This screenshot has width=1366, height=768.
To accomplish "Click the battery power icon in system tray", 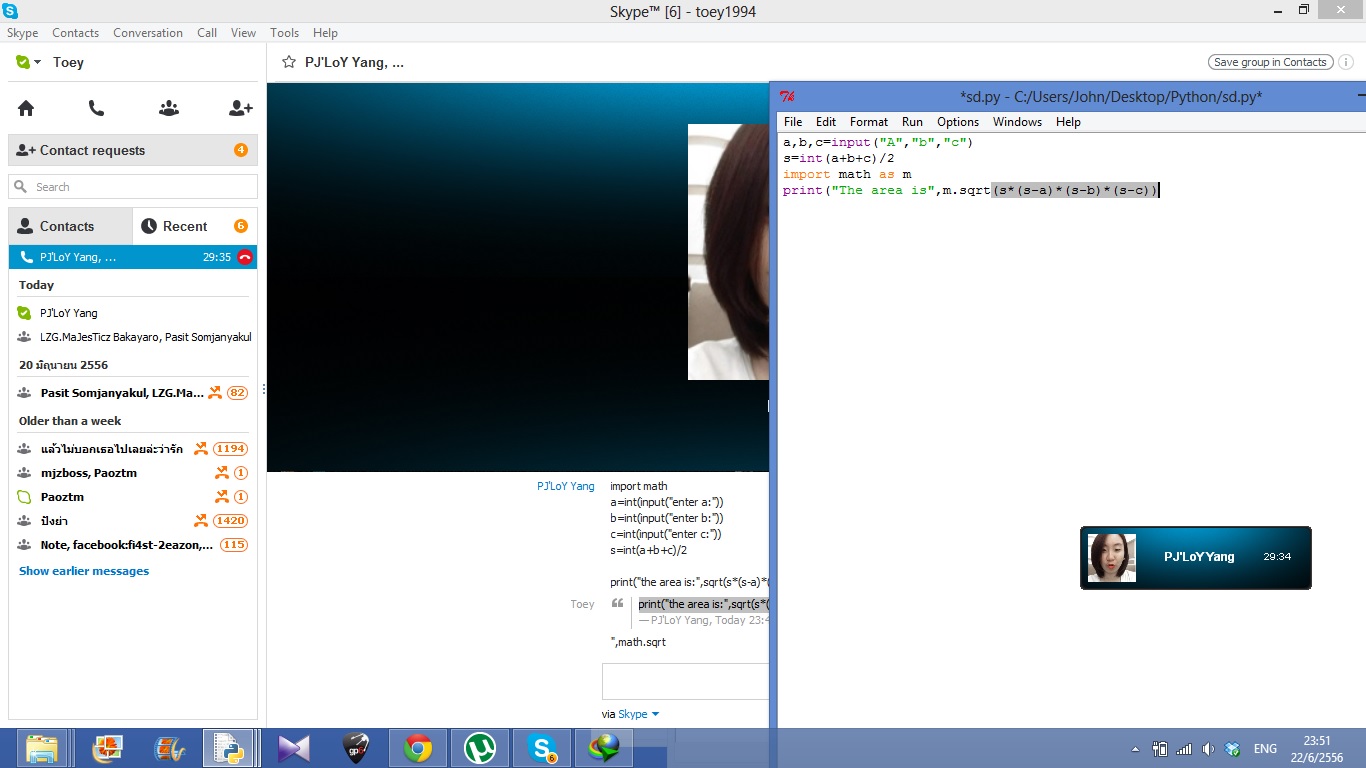I will pyautogui.click(x=1160, y=749).
